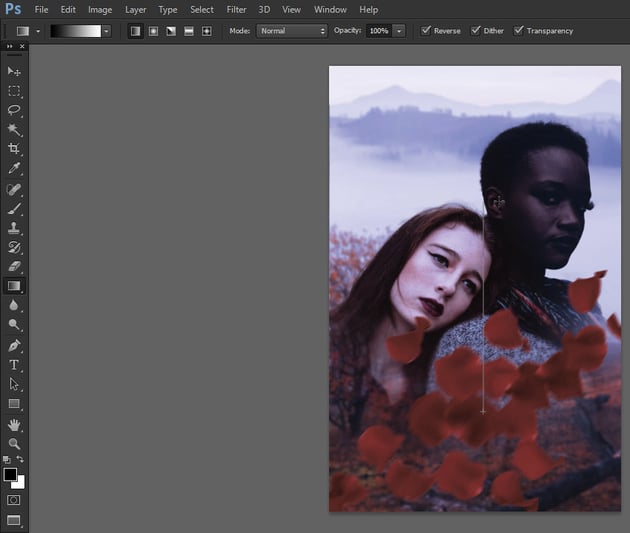
Task: Change the screen mode
Action: [x=14, y=520]
